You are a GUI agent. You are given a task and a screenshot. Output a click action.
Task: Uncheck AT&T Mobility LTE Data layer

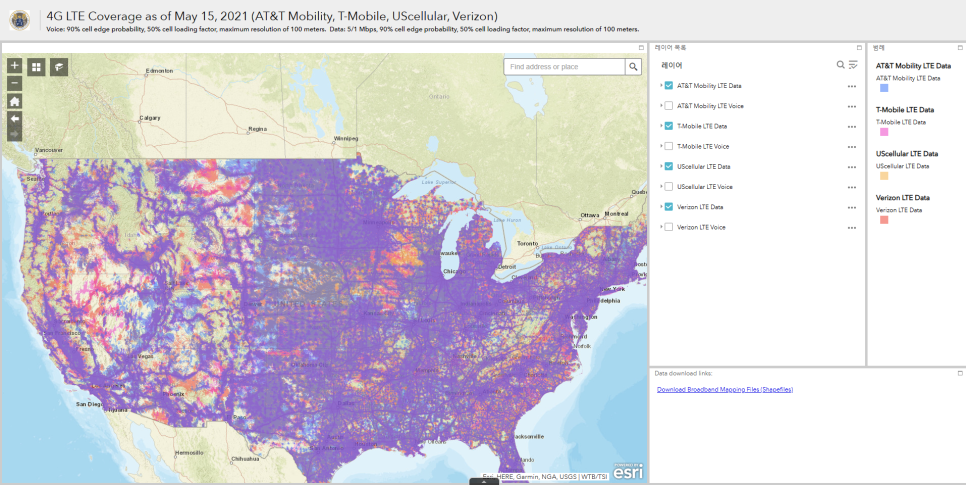[x=668, y=86]
